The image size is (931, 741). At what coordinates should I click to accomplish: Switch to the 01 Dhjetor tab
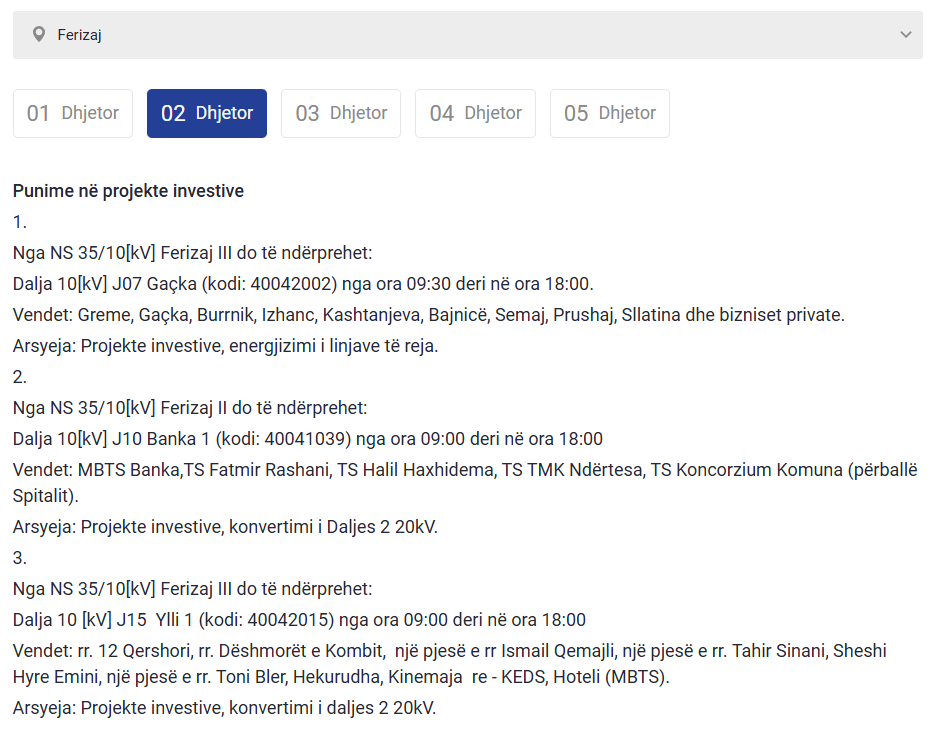point(73,113)
